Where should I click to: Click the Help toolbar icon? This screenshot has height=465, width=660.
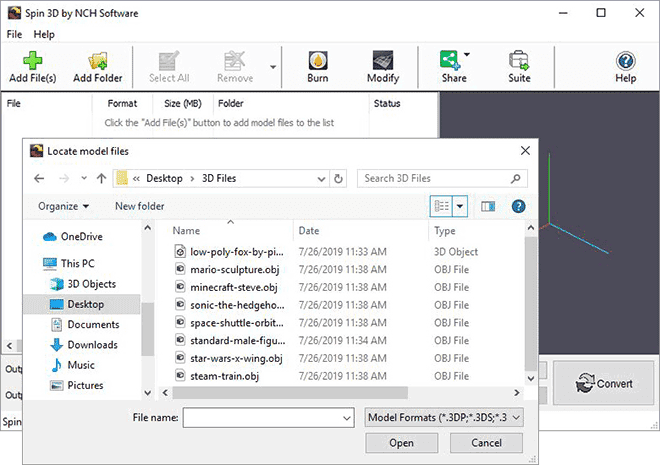625,67
